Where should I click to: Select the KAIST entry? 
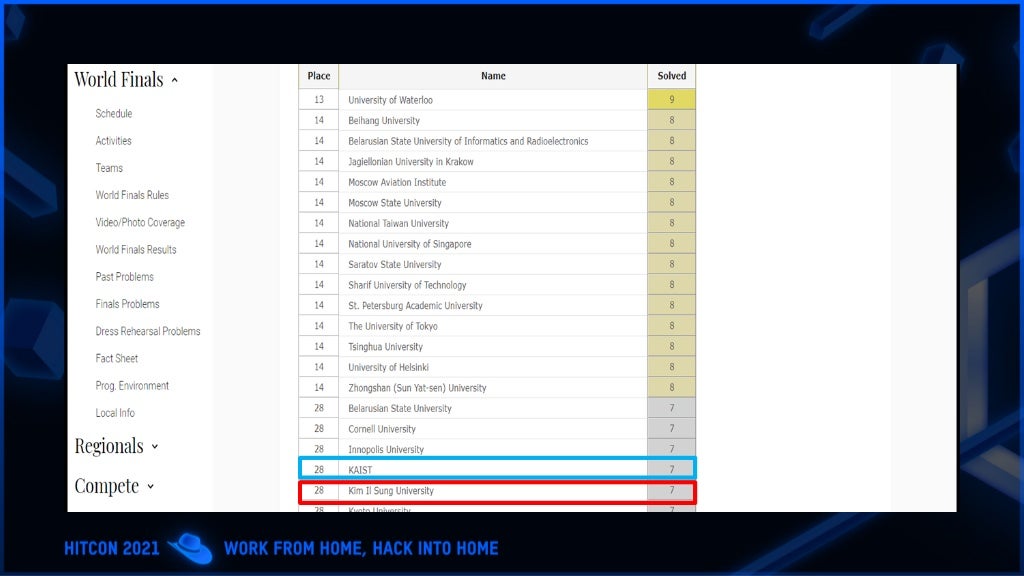tap(360, 470)
